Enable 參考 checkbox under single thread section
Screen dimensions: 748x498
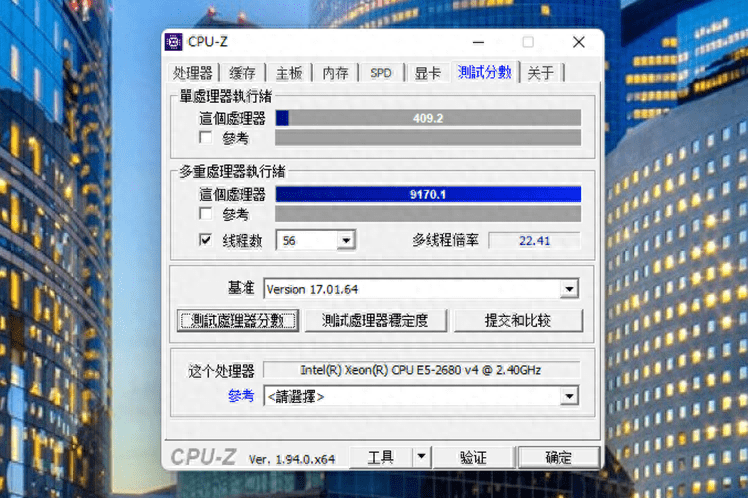pyautogui.click(x=206, y=138)
